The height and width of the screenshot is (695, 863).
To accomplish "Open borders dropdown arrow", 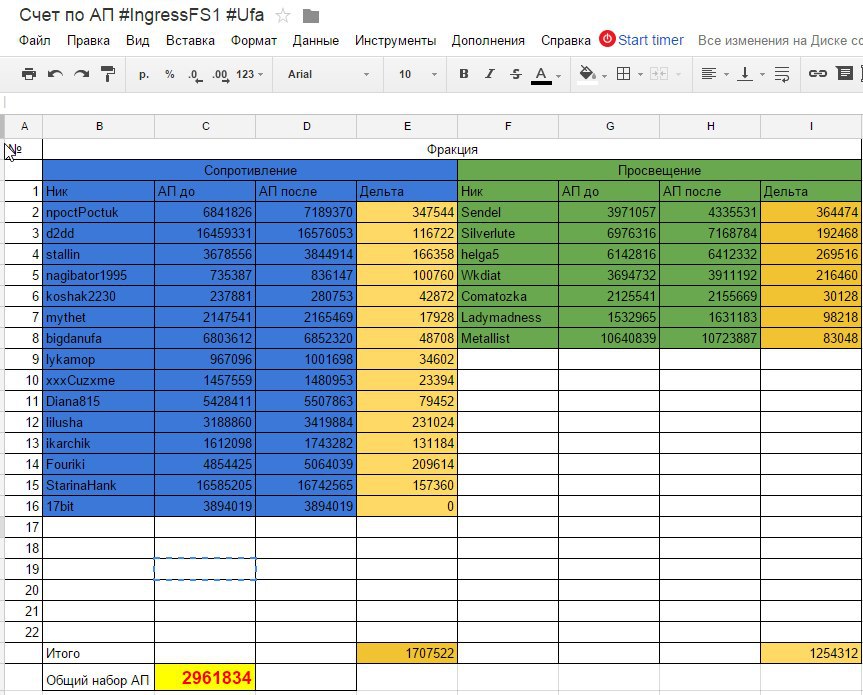I will (640, 74).
